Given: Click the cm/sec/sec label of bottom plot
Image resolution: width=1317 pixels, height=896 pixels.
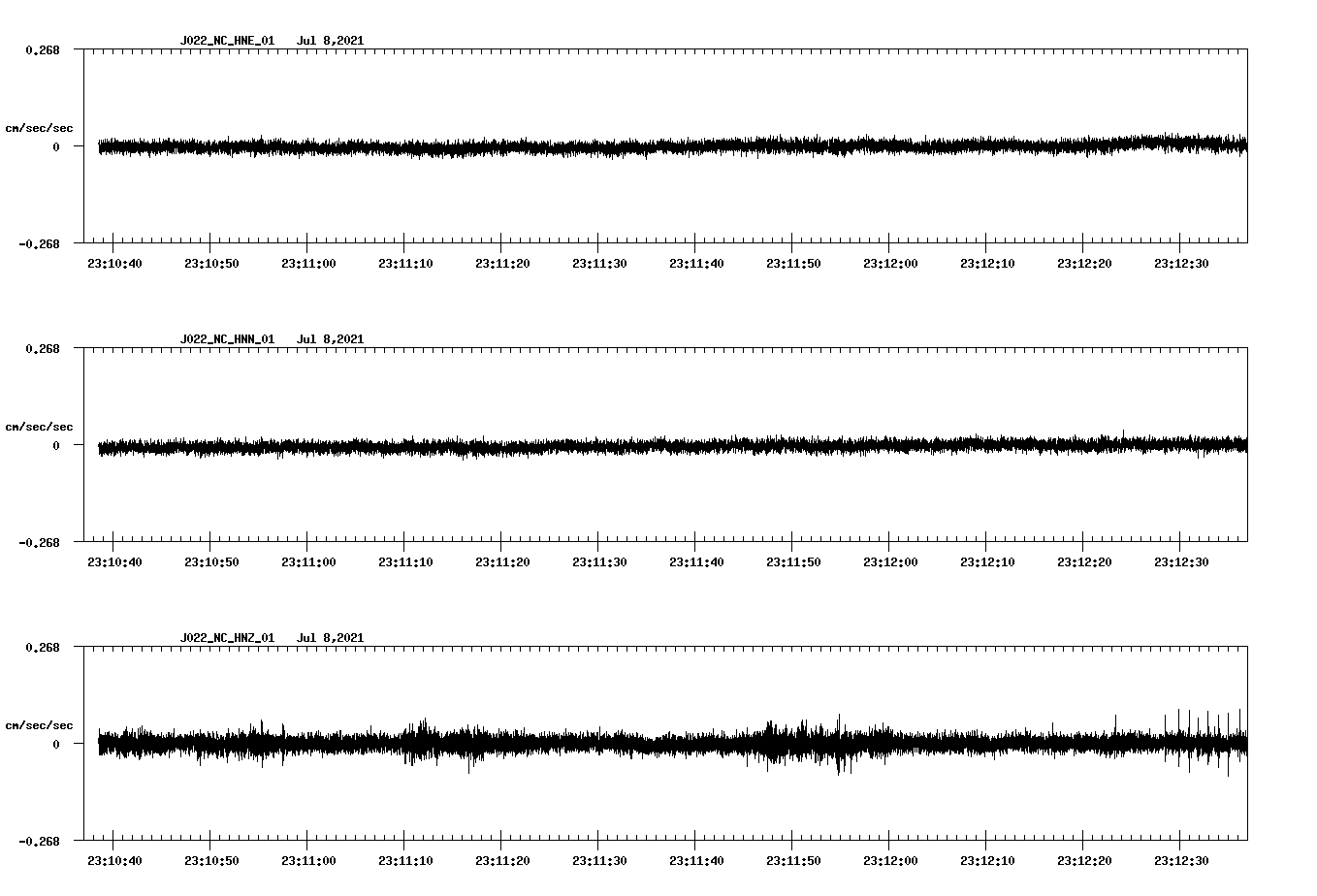Looking at the screenshot, I should point(40,724).
